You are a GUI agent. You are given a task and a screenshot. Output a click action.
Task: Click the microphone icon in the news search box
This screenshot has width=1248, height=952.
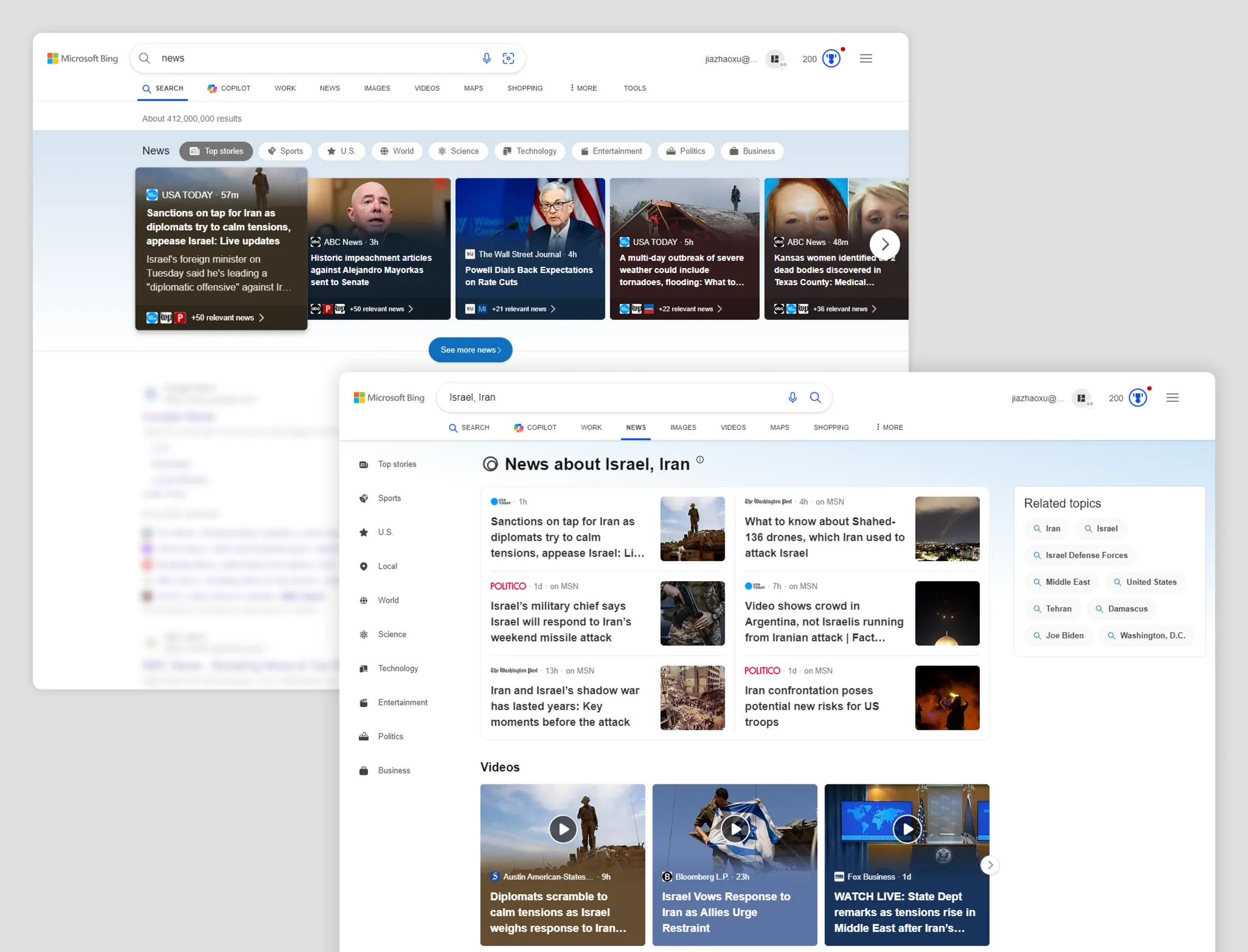tap(486, 58)
